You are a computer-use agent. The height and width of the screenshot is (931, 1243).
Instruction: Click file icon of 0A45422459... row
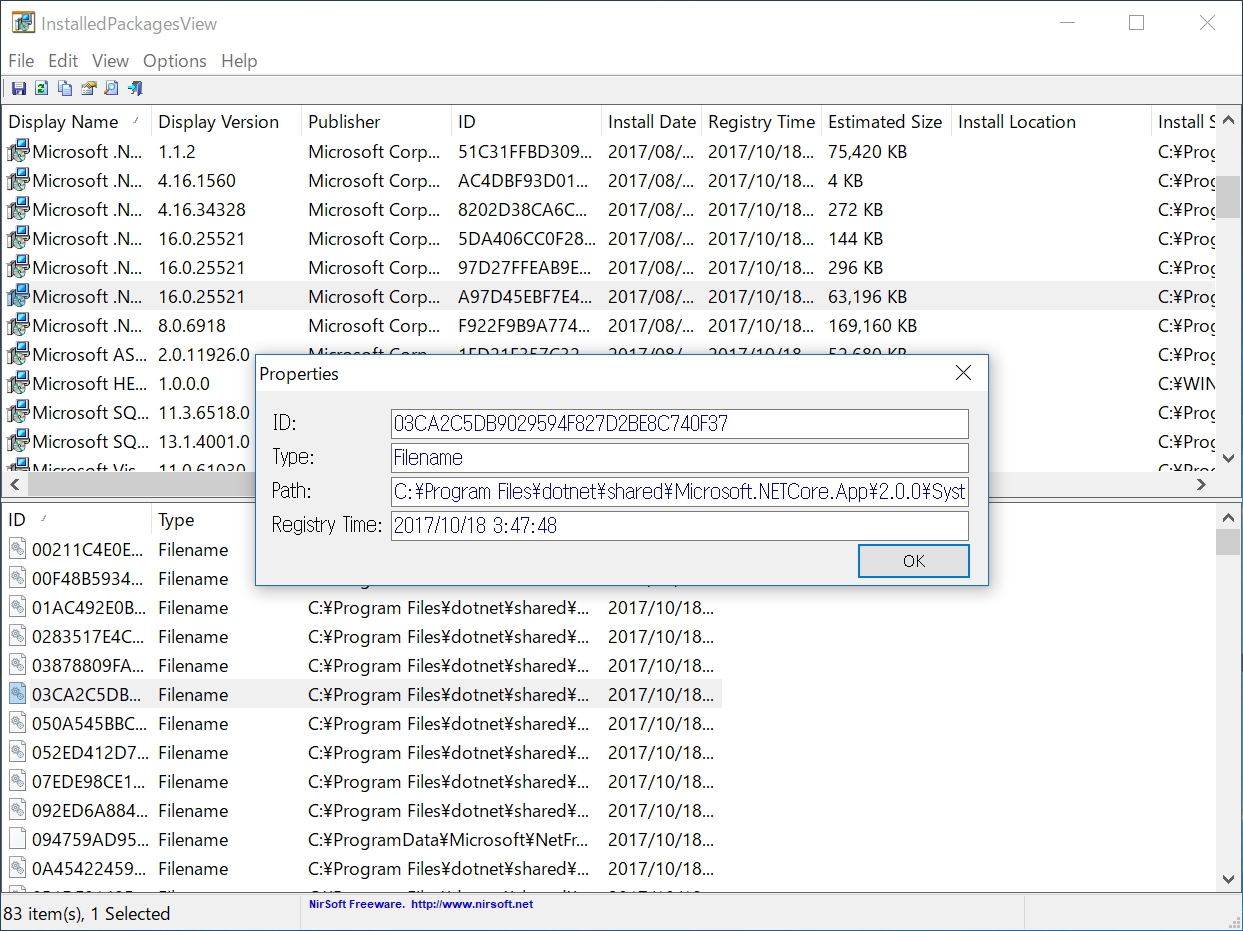[x=18, y=868]
